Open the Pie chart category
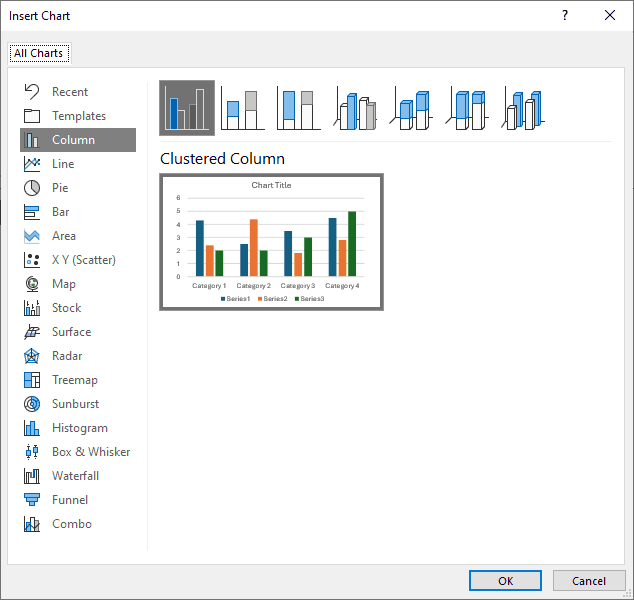 click(x=60, y=188)
